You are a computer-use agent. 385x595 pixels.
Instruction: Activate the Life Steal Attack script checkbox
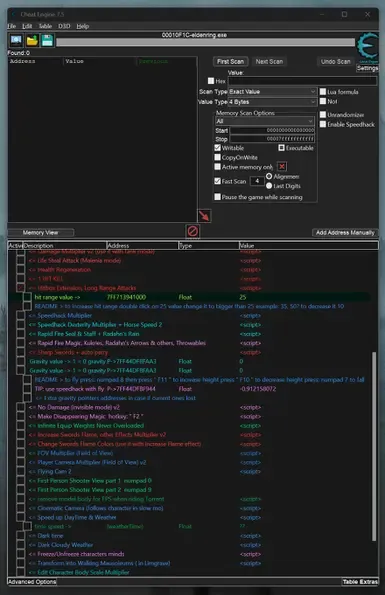(x=20, y=260)
